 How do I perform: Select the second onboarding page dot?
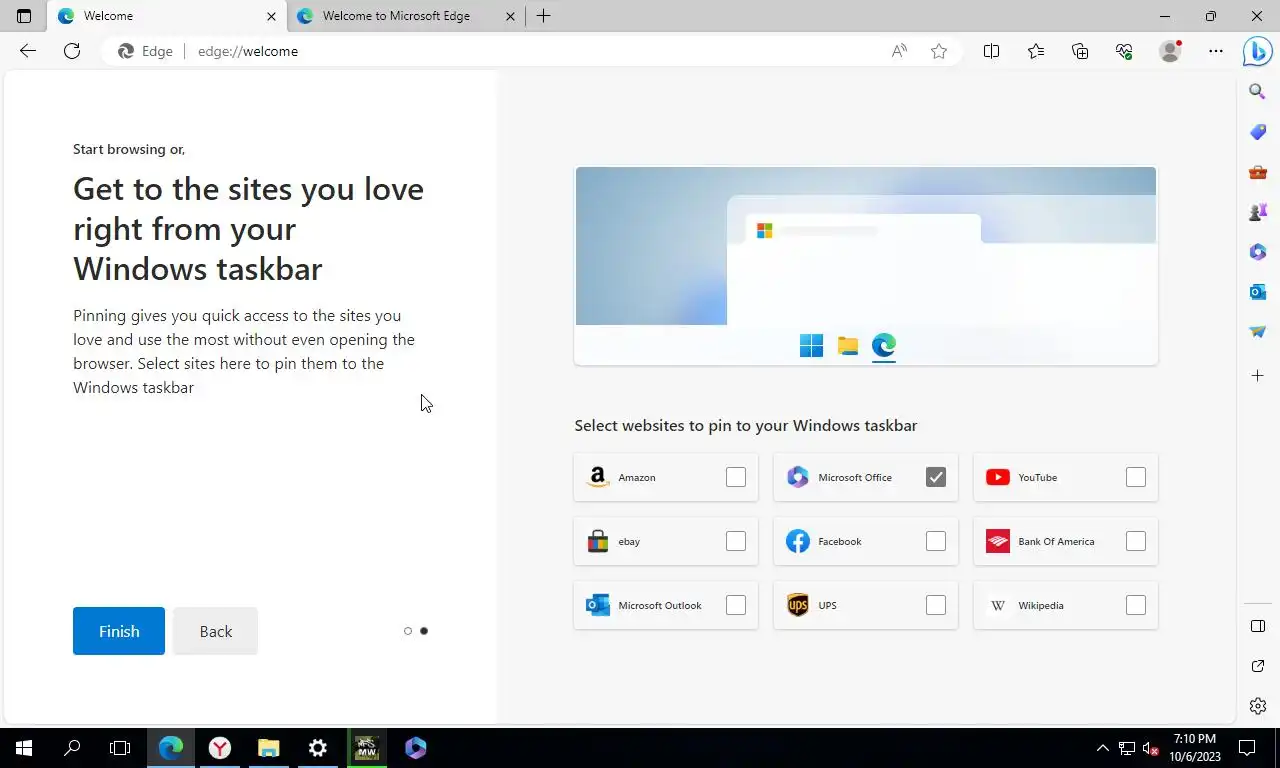pyautogui.click(x=424, y=631)
